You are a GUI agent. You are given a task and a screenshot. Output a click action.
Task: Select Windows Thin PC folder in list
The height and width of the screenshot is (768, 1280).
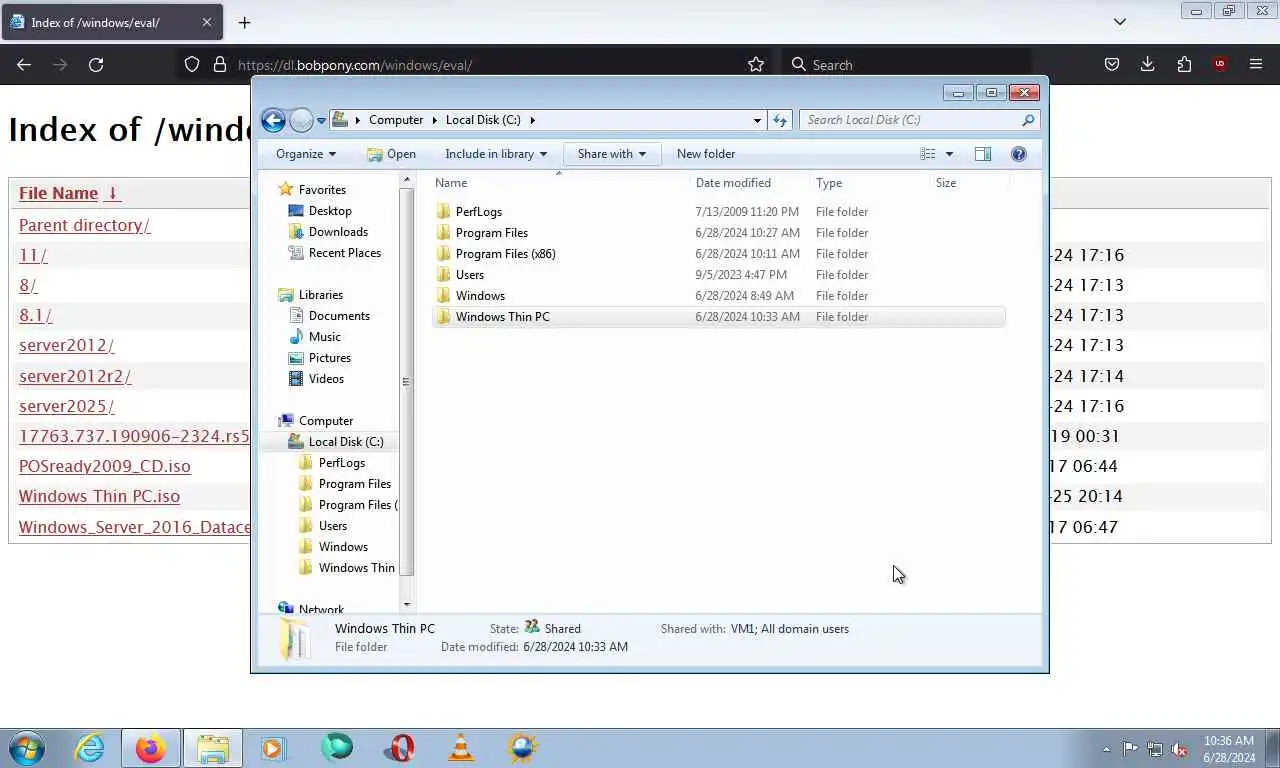(x=718, y=317)
